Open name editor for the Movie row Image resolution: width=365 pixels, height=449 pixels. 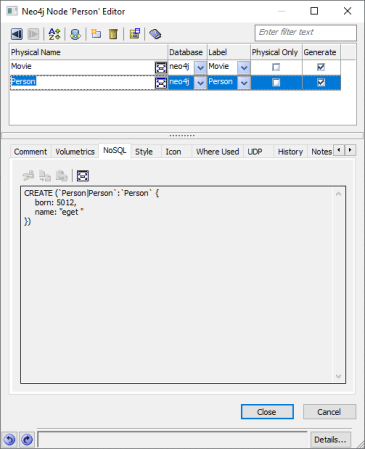[x=161, y=68]
